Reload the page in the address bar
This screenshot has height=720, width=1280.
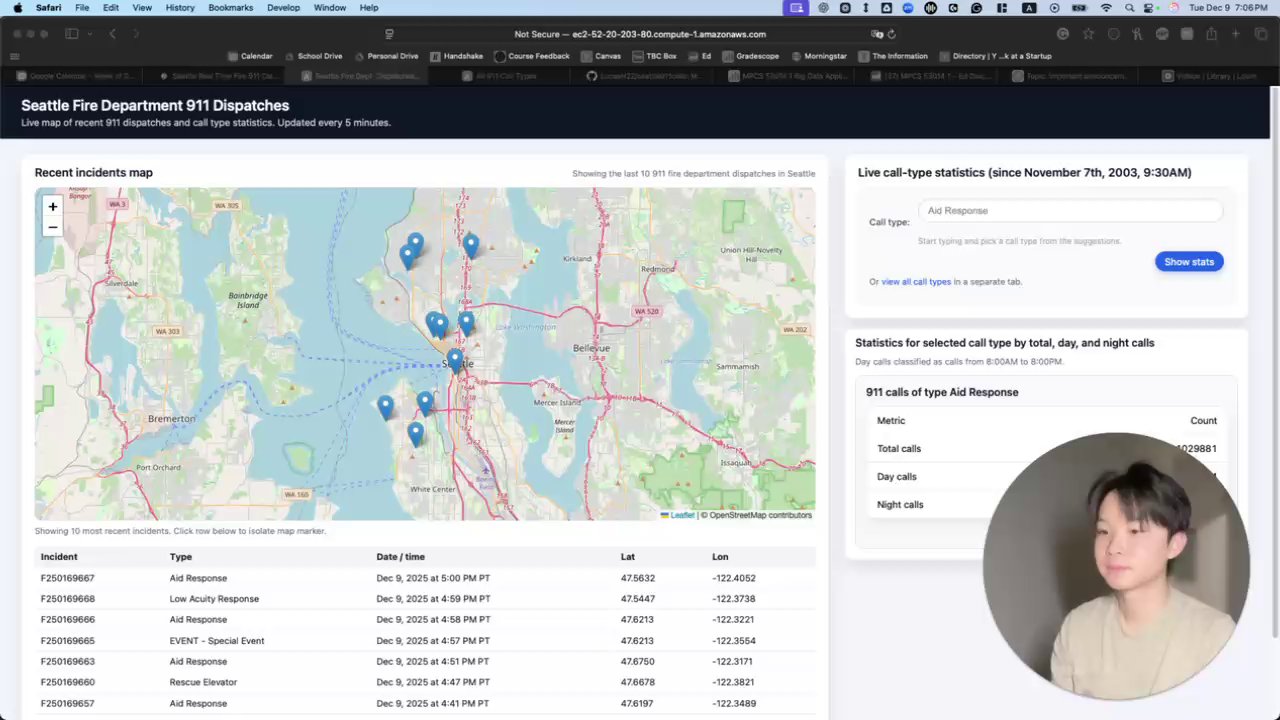click(891, 34)
